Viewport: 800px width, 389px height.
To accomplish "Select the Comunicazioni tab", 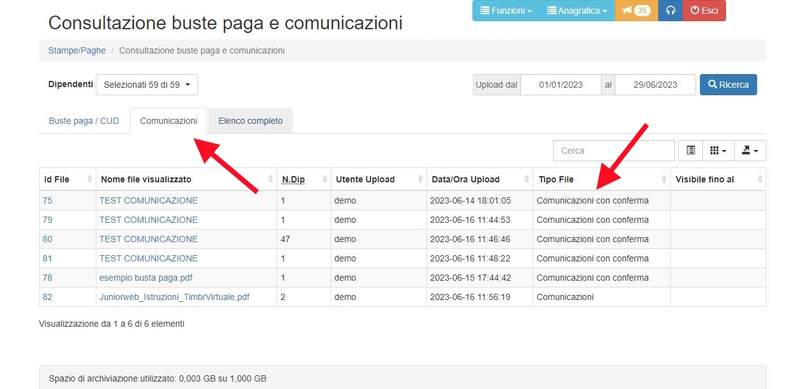I will [168, 121].
